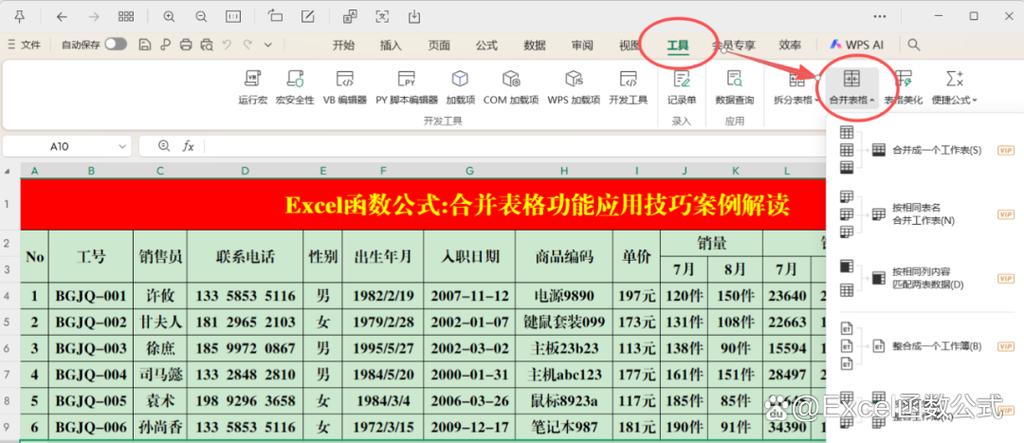Click the edit pencil icon in the top bar

click(308, 16)
